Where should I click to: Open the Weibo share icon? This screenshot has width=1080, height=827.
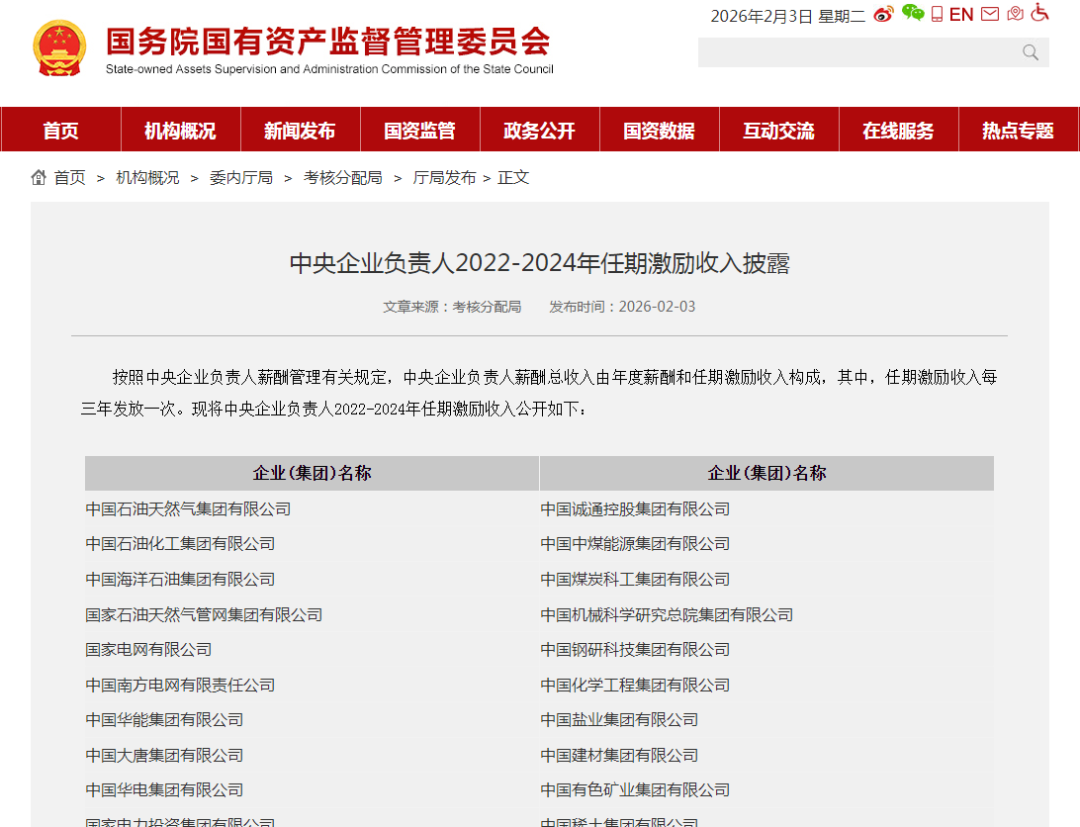tap(883, 14)
